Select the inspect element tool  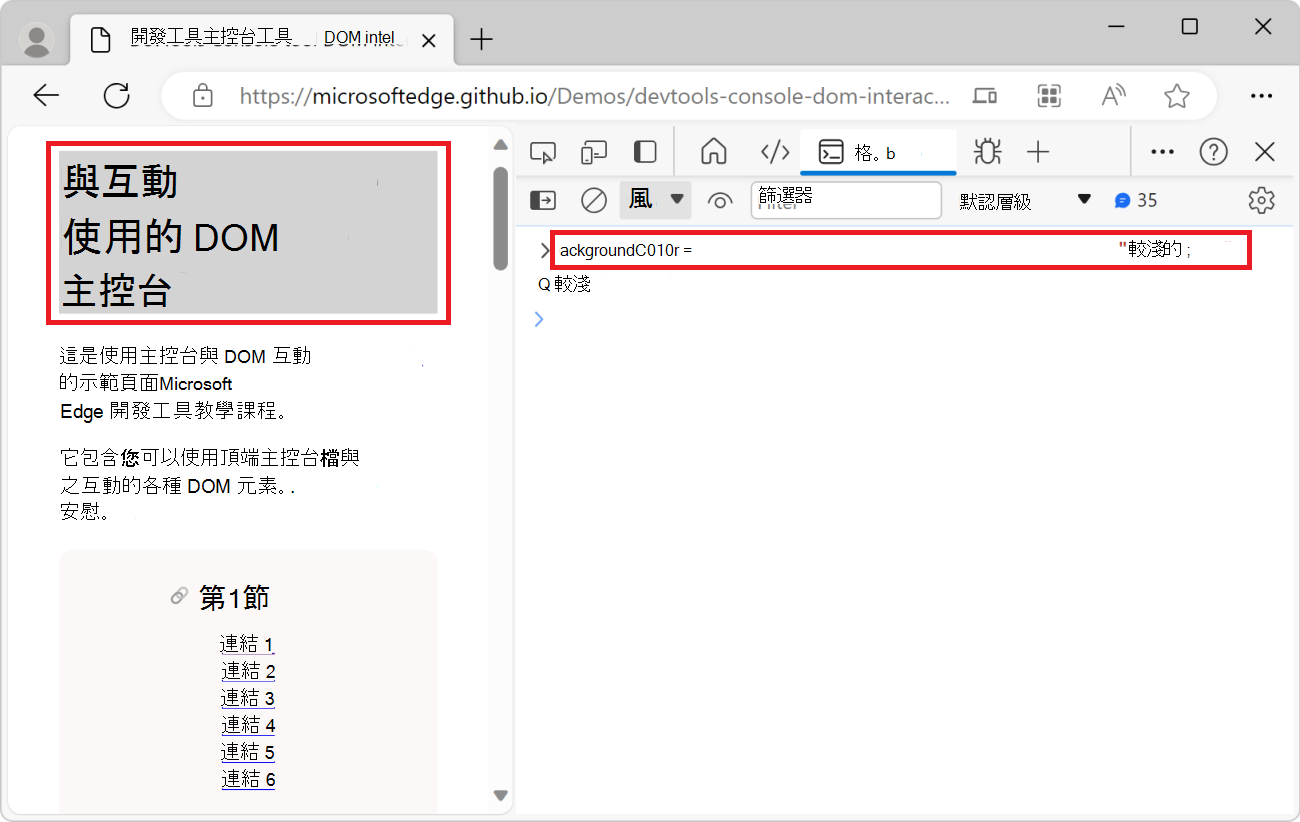click(x=543, y=151)
